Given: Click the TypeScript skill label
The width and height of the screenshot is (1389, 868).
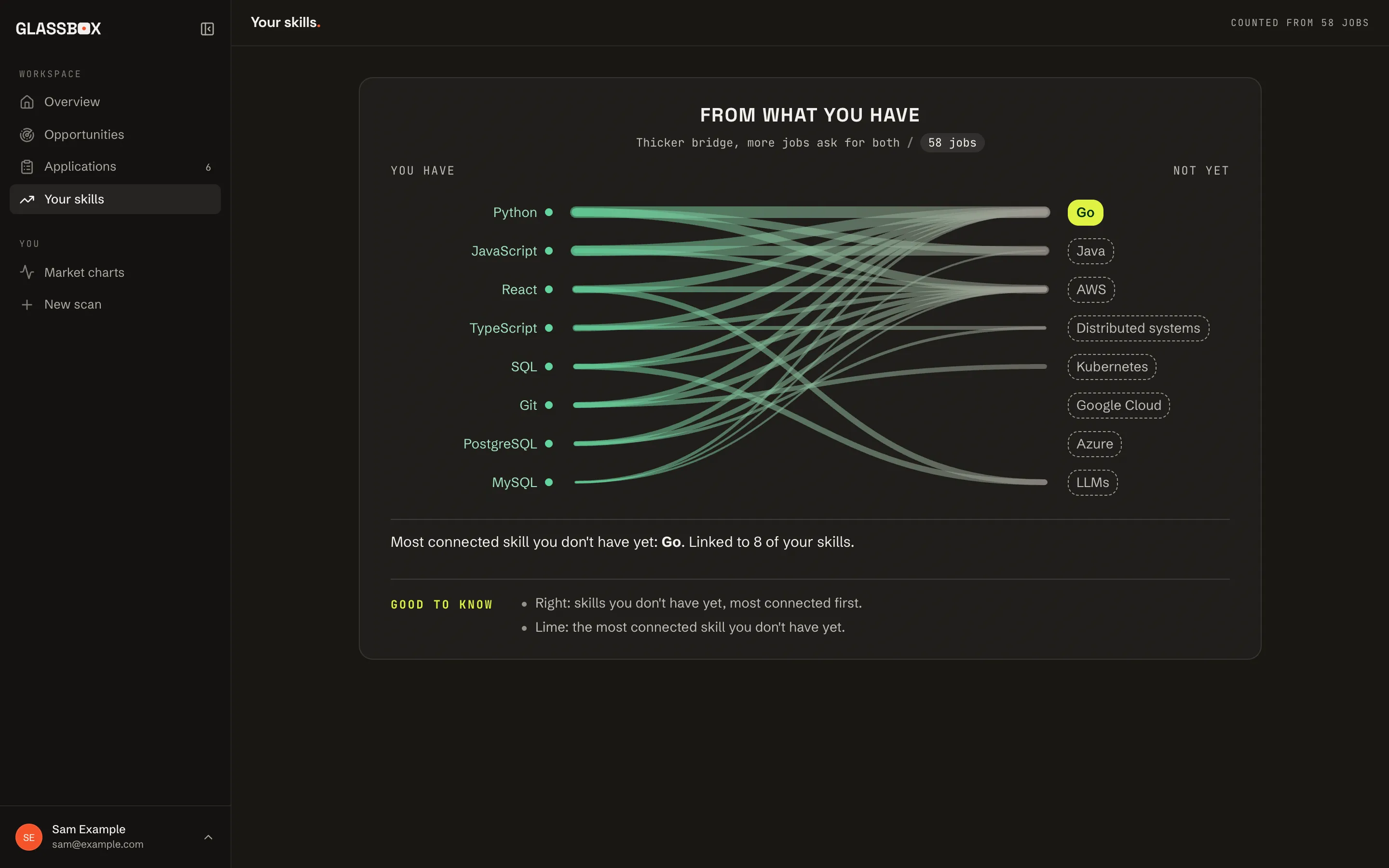Looking at the screenshot, I should pos(503,328).
